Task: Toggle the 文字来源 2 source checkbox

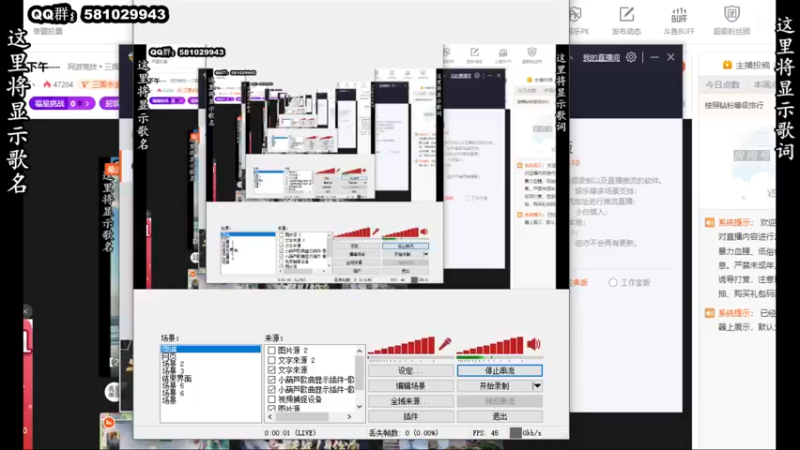Action: 271,360
